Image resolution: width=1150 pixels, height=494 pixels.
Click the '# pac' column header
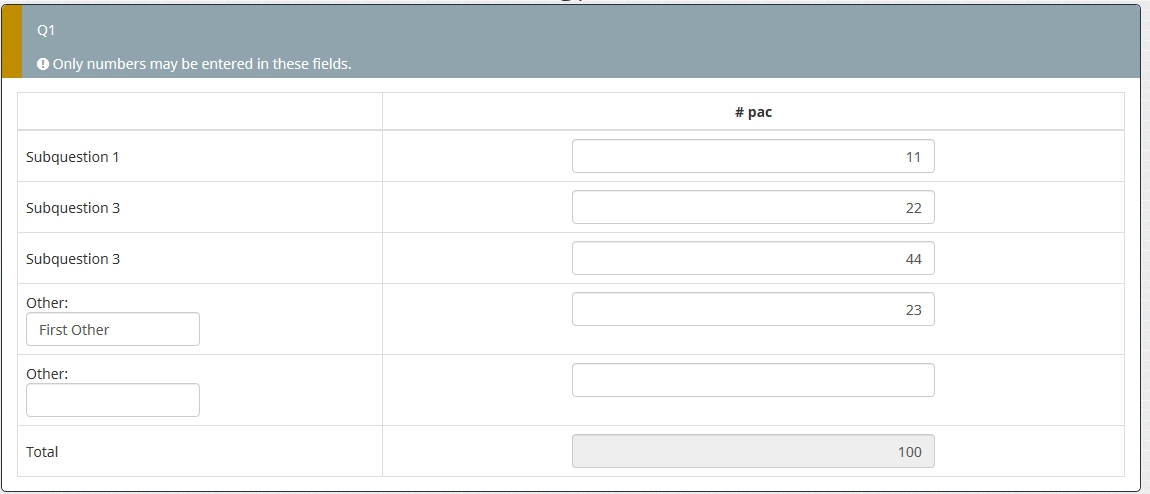753,112
